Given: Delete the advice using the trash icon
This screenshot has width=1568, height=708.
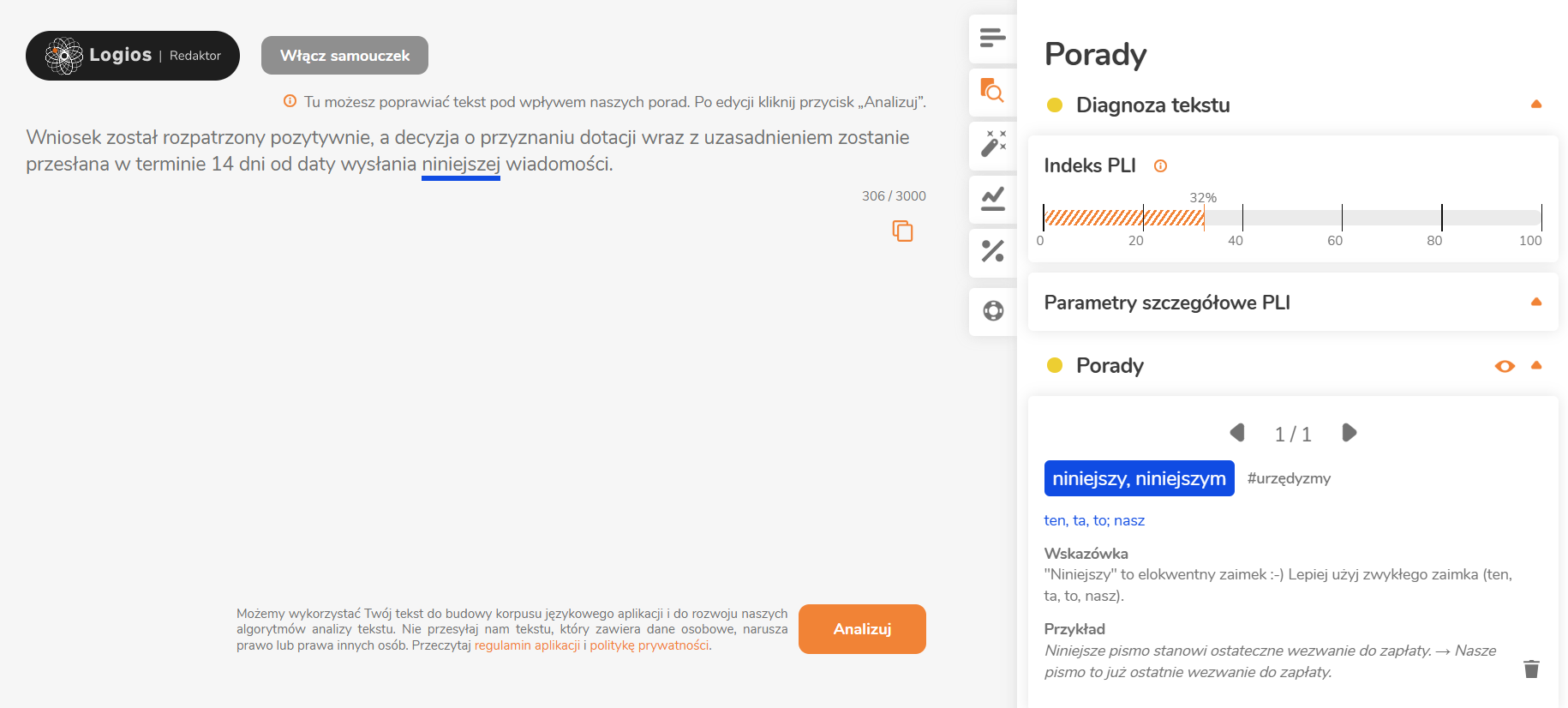Looking at the screenshot, I should coord(1531,669).
